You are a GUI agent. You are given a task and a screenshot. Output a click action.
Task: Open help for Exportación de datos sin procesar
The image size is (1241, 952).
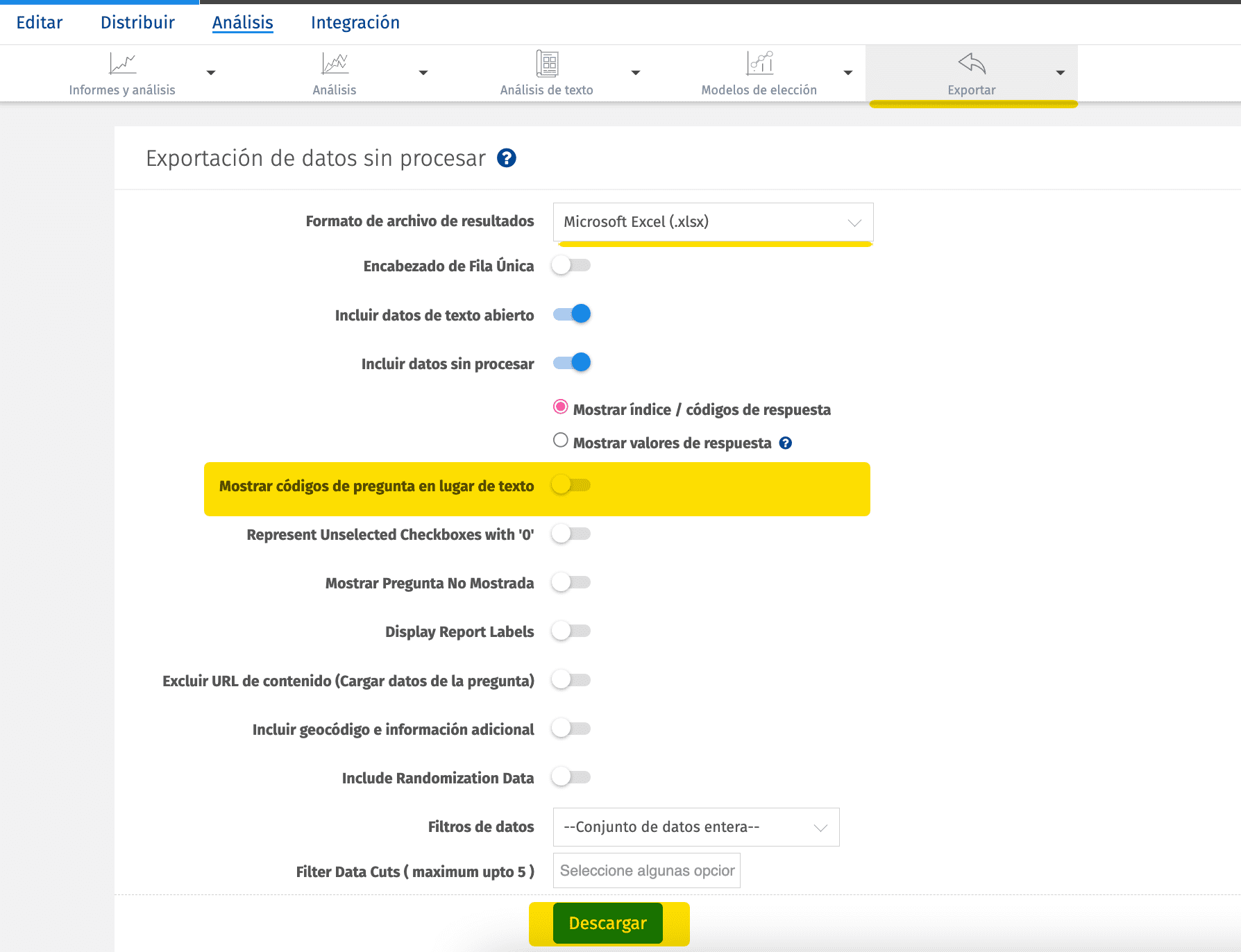click(x=506, y=158)
